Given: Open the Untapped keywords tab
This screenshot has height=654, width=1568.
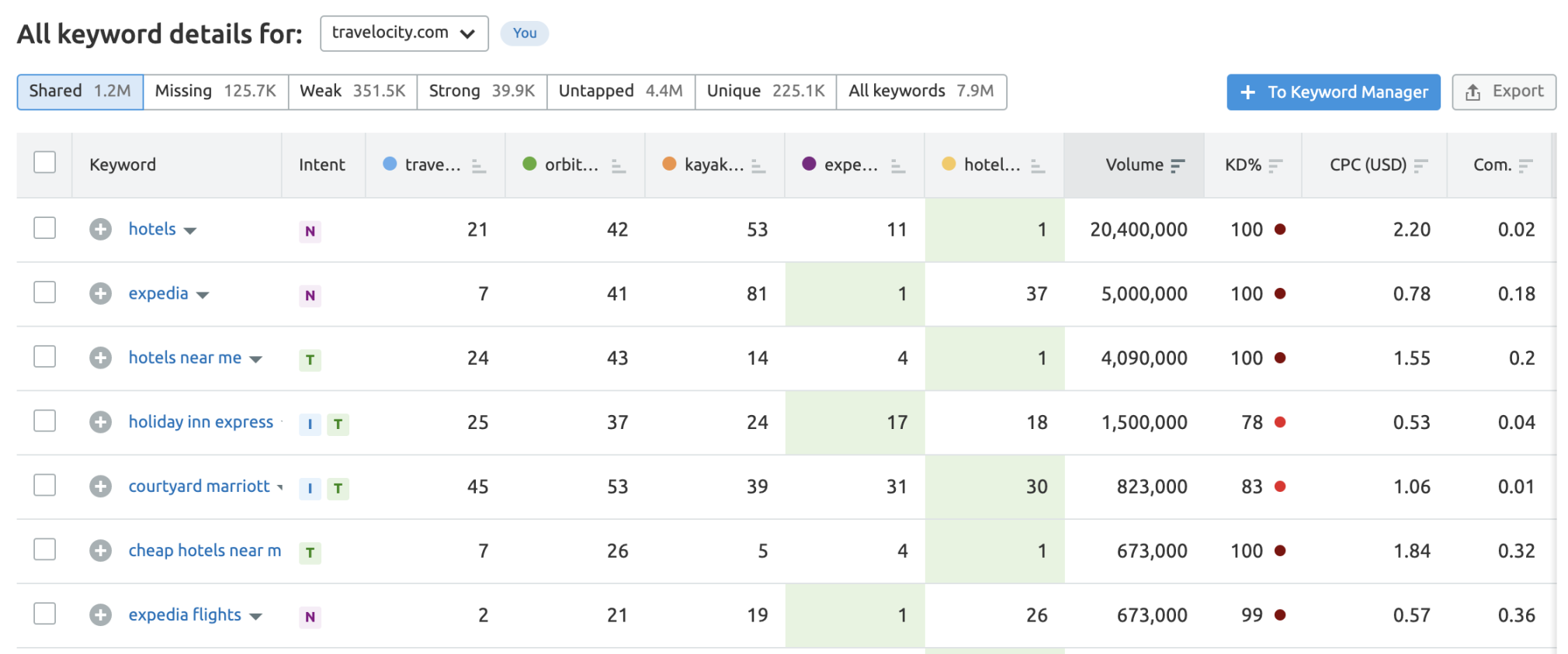Looking at the screenshot, I should coord(620,92).
